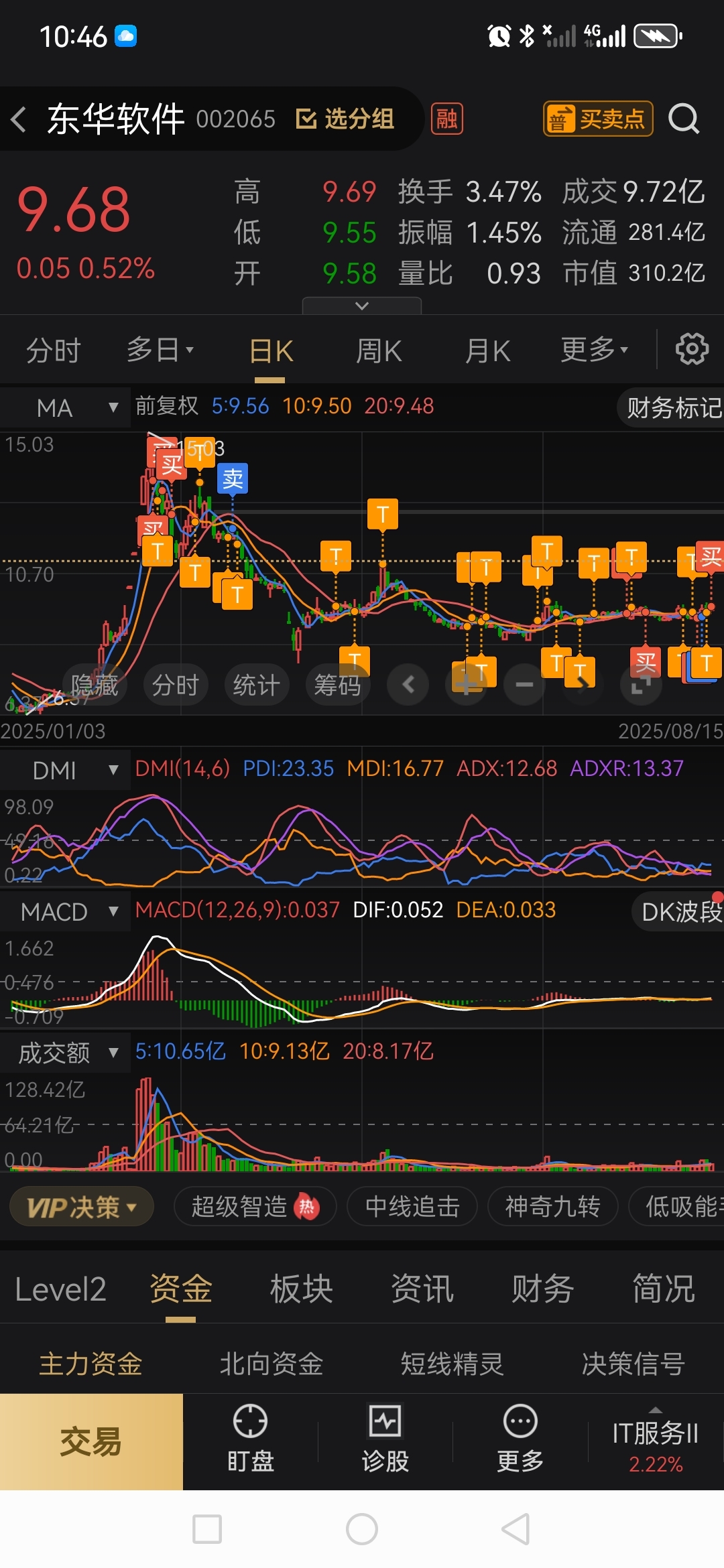Tap the Android recent apps square
Image resolution: width=724 pixels, height=1568 pixels.
[207, 1529]
